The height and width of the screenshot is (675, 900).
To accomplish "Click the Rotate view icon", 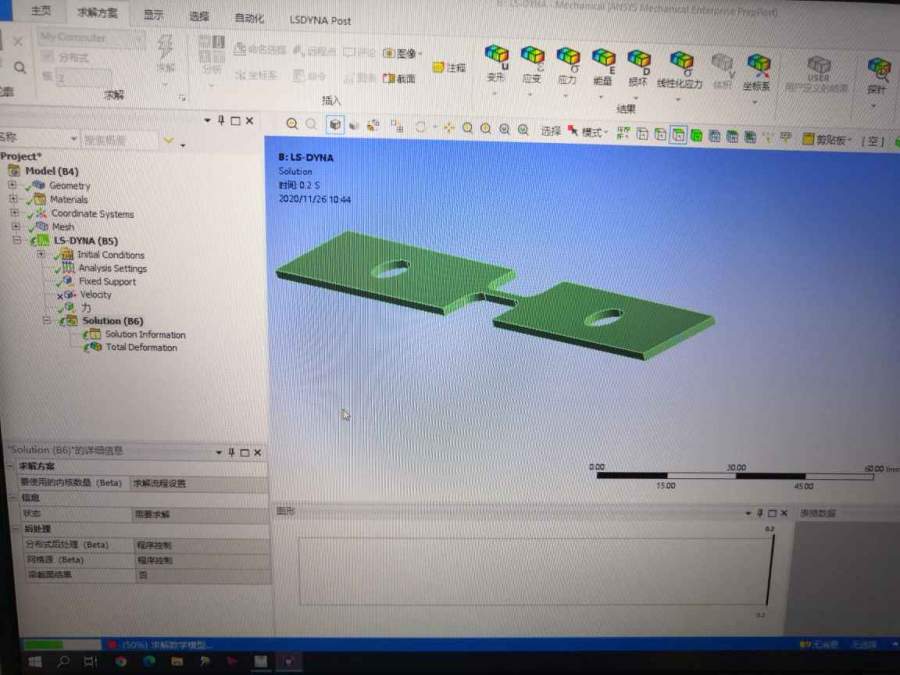I will pyautogui.click(x=421, y=127).
